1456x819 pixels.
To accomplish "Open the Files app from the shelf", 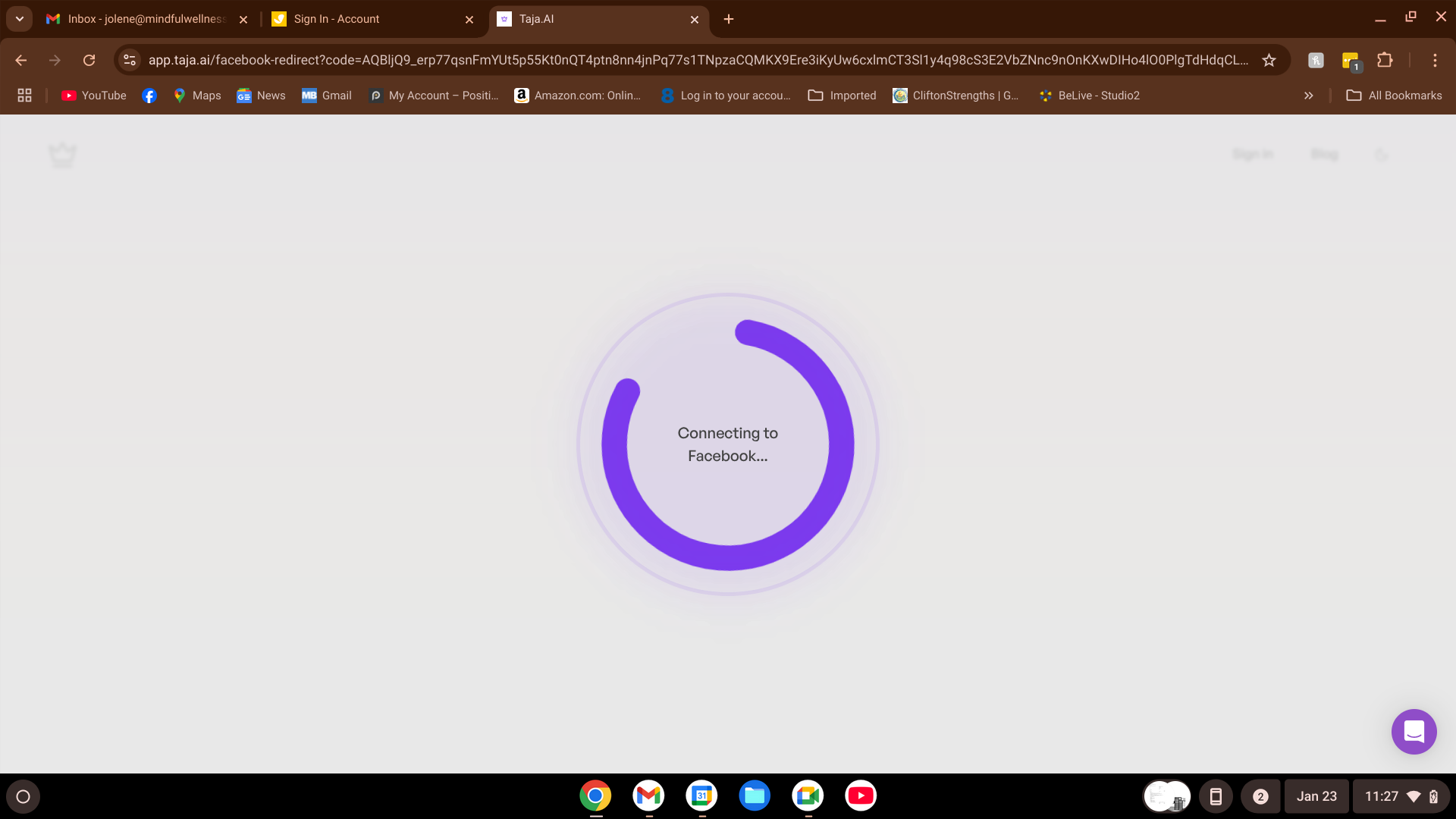I will coord(754,795).
